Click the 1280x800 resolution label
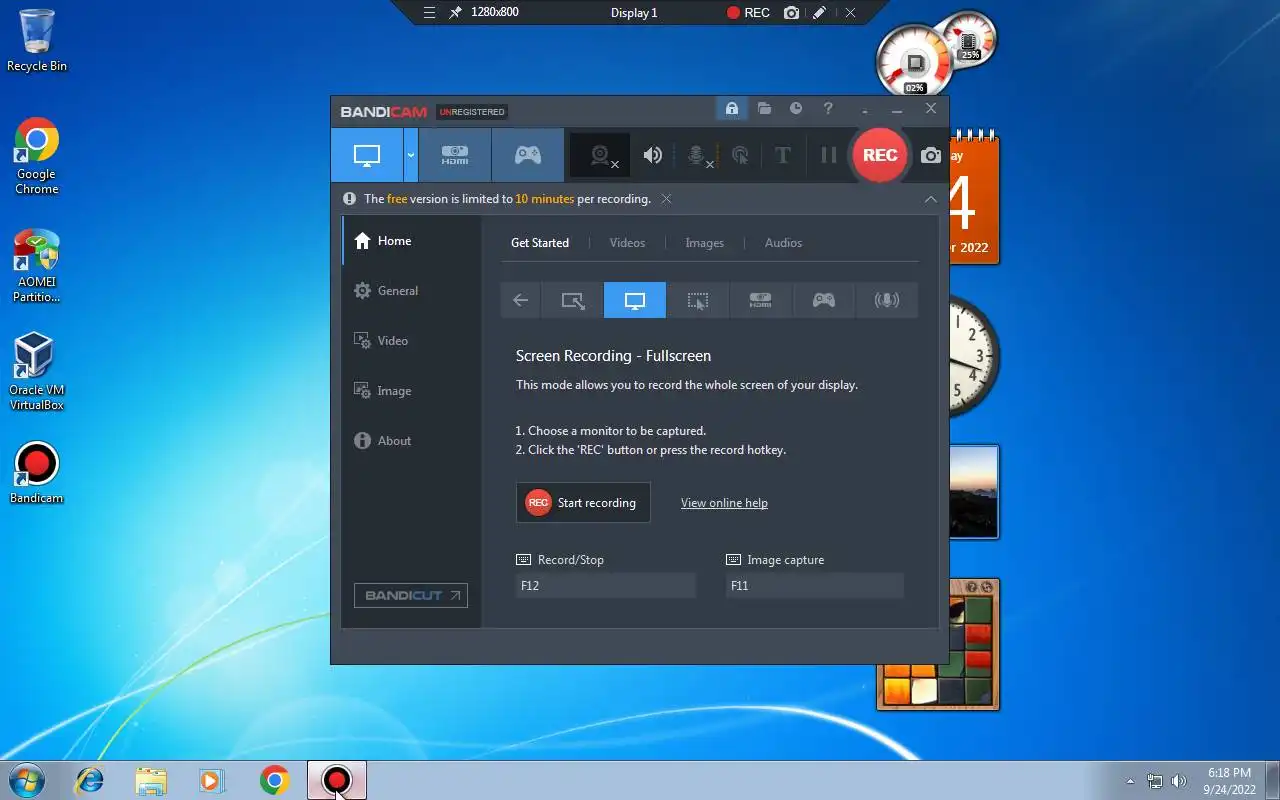This screenshot has height=800, width=1280. (495, 13)
